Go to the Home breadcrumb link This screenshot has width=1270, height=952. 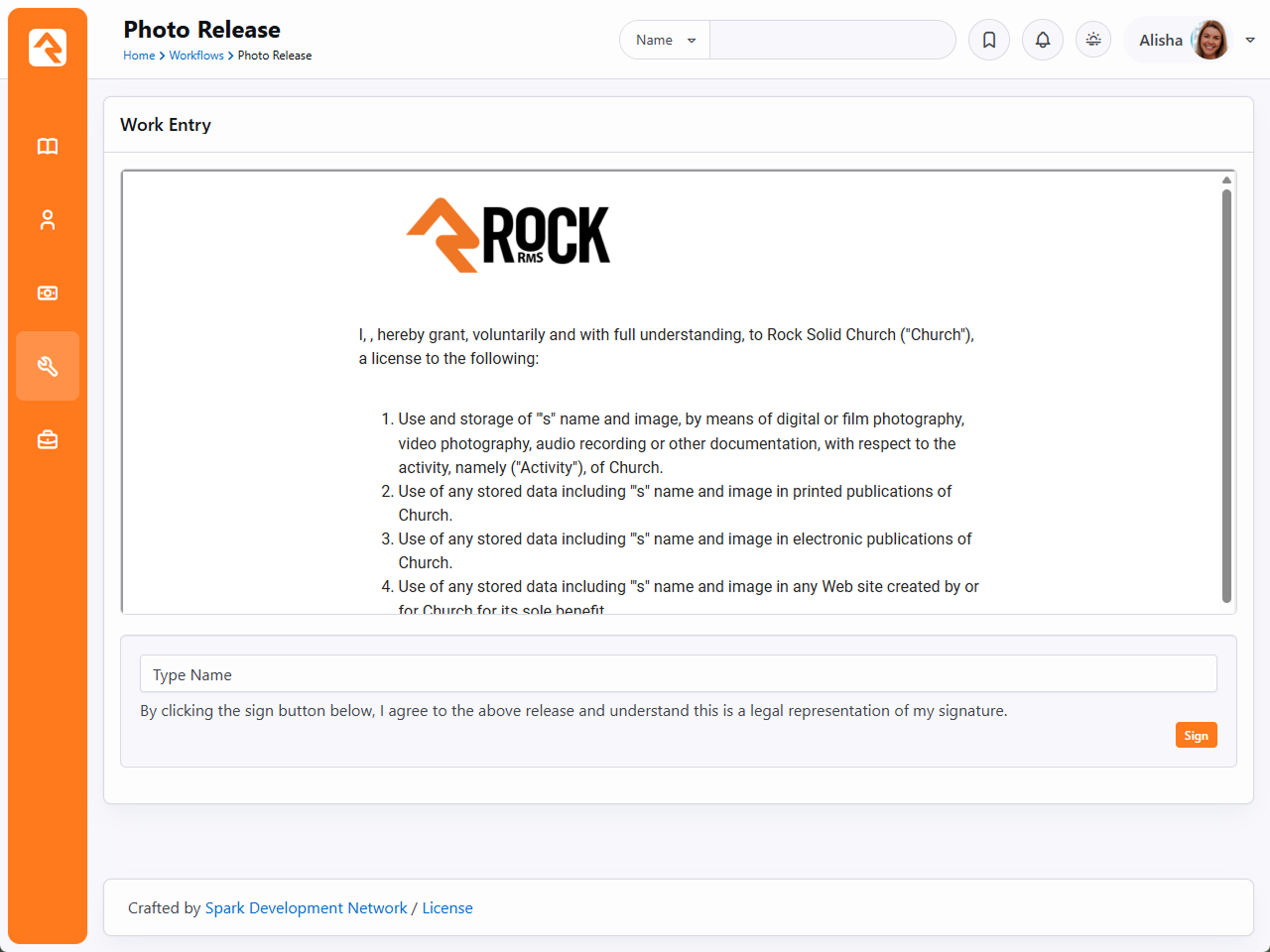[139, 56]
